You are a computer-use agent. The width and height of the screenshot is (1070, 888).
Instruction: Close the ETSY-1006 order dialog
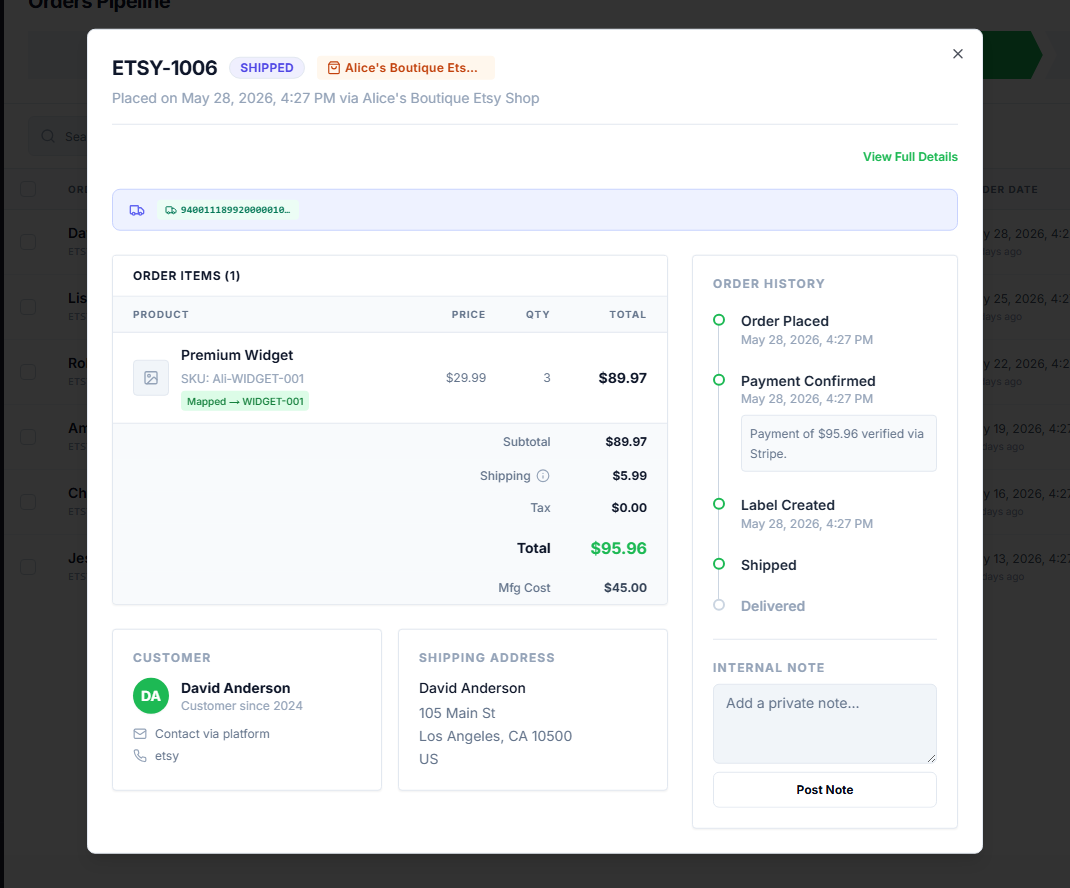click(x=957, y=54)
